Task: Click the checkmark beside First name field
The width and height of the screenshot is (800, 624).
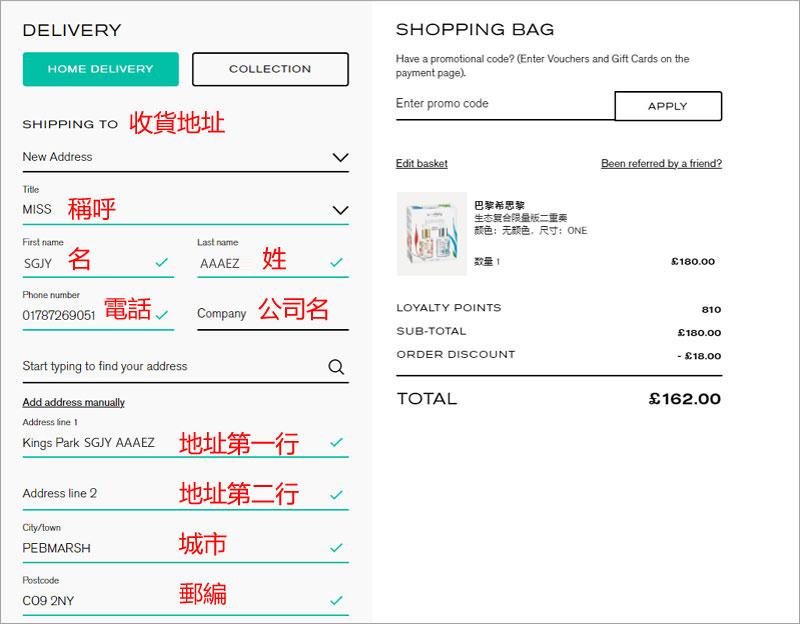Action: [x=161, y=263]
